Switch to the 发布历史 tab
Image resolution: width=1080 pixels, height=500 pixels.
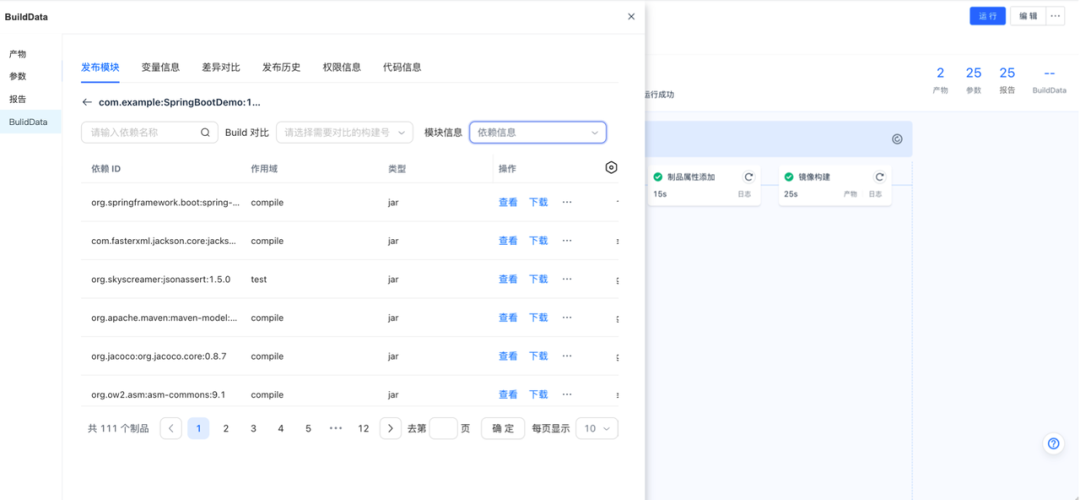pos(281,67)
